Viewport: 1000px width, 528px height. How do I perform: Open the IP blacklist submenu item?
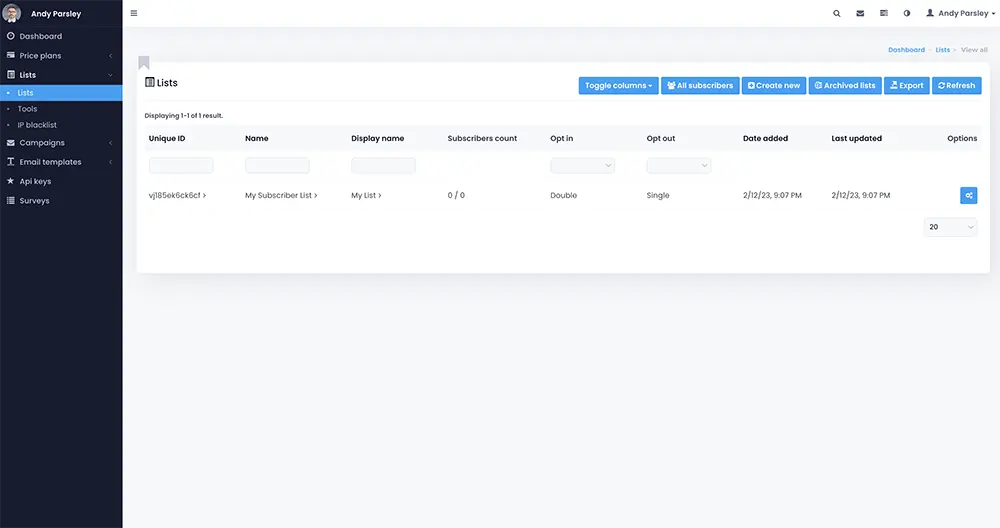(x=61, y=125)
